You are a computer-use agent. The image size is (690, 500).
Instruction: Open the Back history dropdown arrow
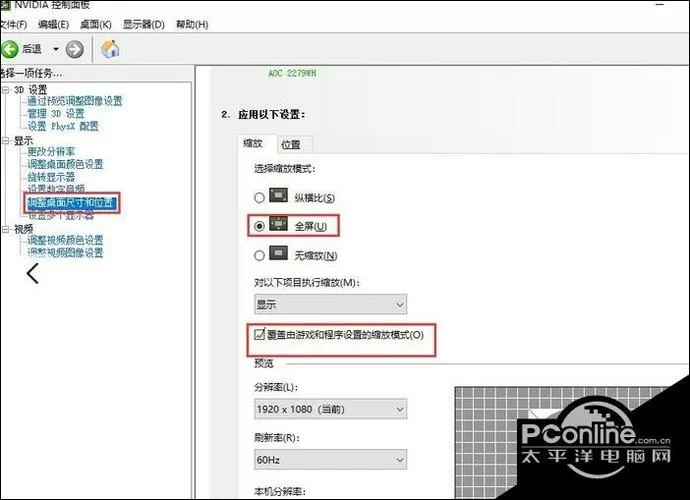tap(56, 49)
